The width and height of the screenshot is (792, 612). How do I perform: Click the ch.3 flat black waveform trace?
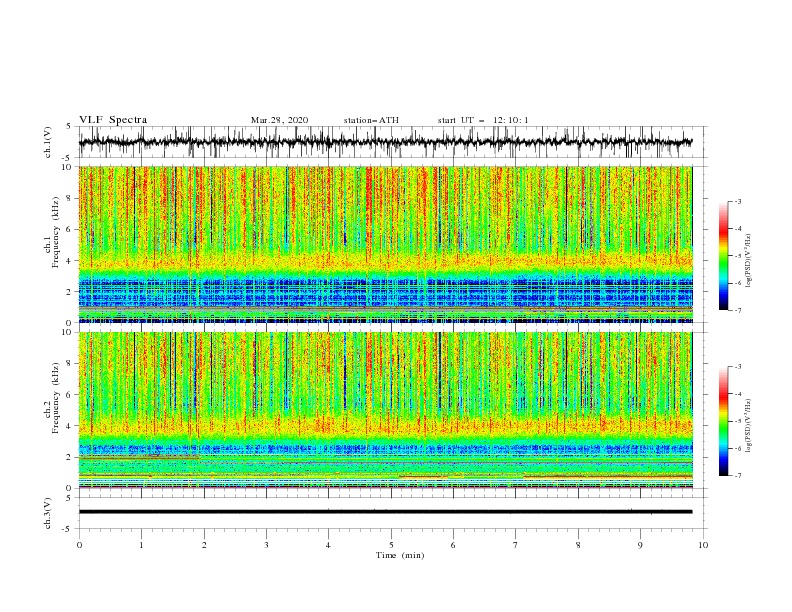[x=385, y=512]
